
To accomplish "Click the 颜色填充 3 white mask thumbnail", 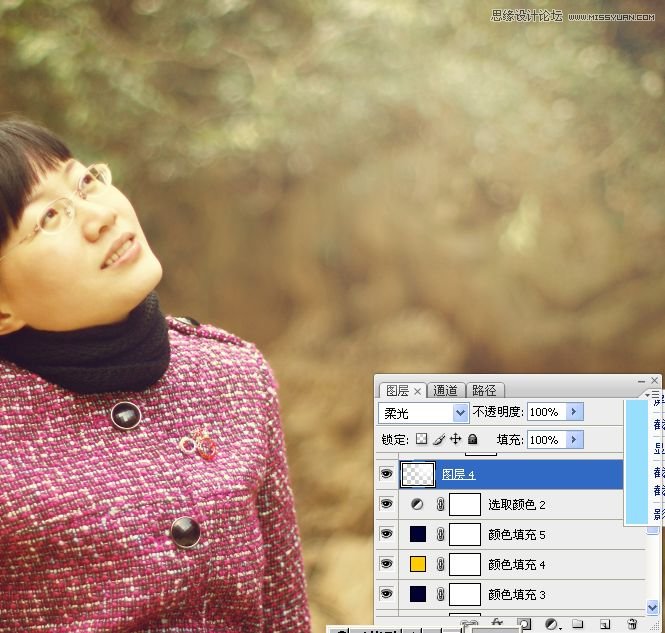I will point(465,594).
